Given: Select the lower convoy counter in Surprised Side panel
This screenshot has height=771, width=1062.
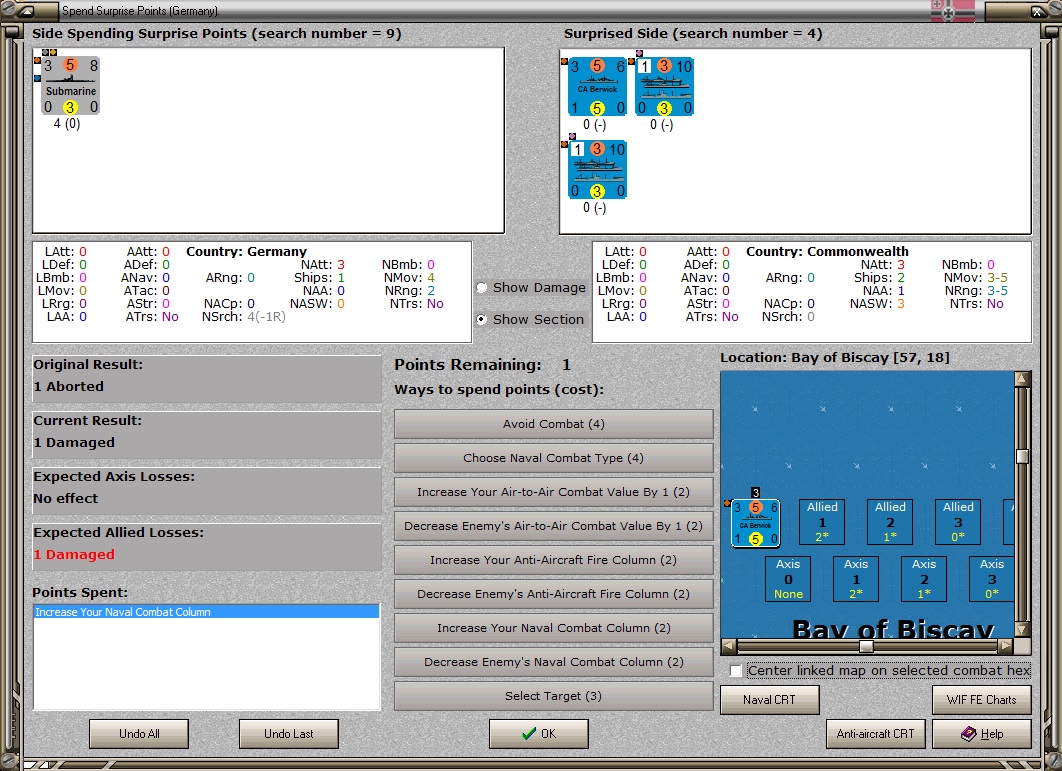Looking at the screenshot, I should tap(597, 169).
